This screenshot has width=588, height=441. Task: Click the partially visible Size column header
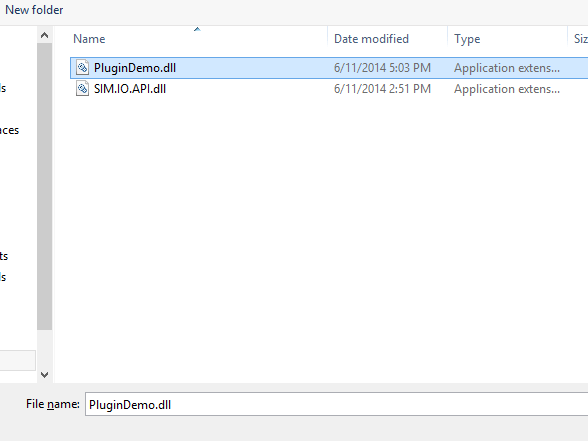pyautogui.click(x=580, y=39)
